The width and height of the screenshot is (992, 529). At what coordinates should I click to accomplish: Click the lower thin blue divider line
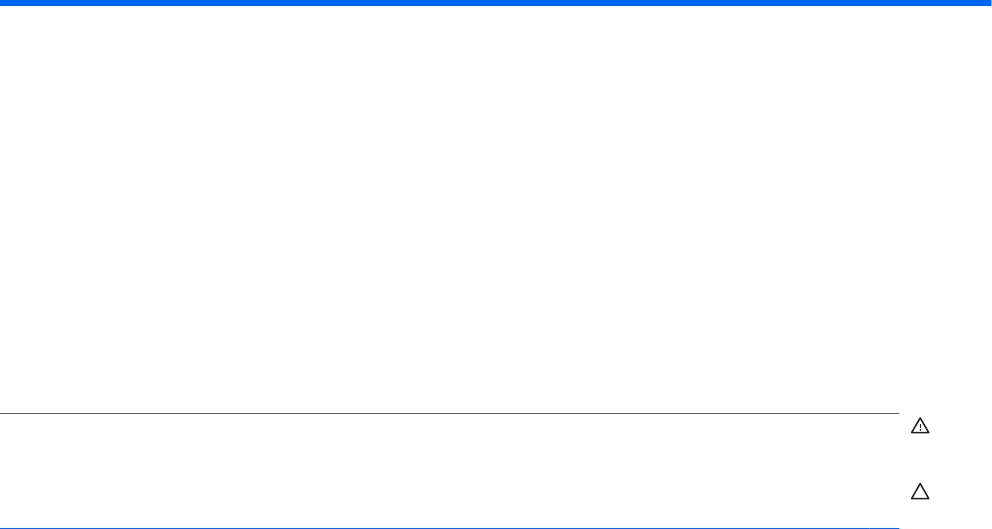(449, 528)
